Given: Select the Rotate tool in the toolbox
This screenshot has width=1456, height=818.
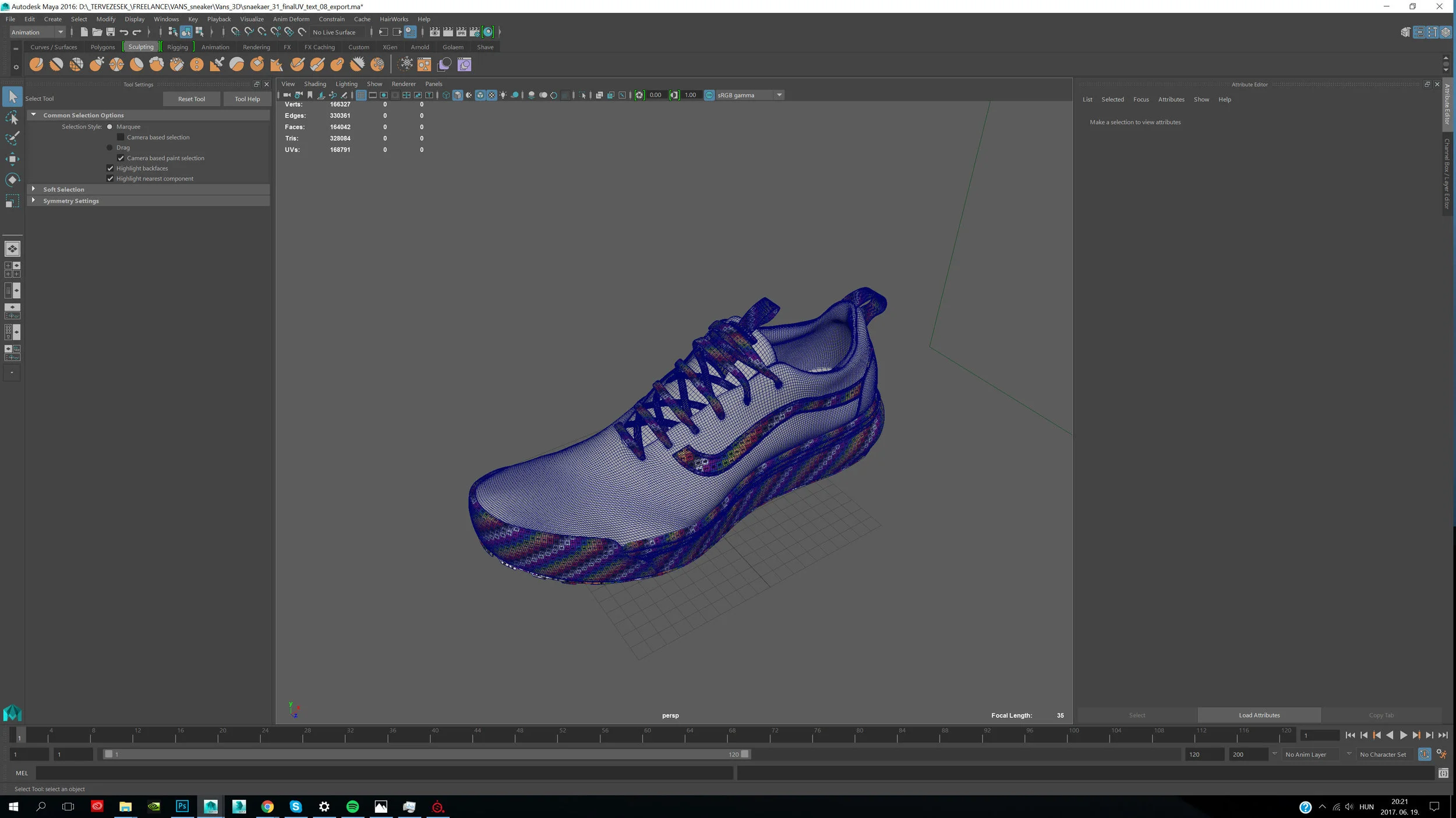Looking at the screenshot, I should click(x=12, y=179).
